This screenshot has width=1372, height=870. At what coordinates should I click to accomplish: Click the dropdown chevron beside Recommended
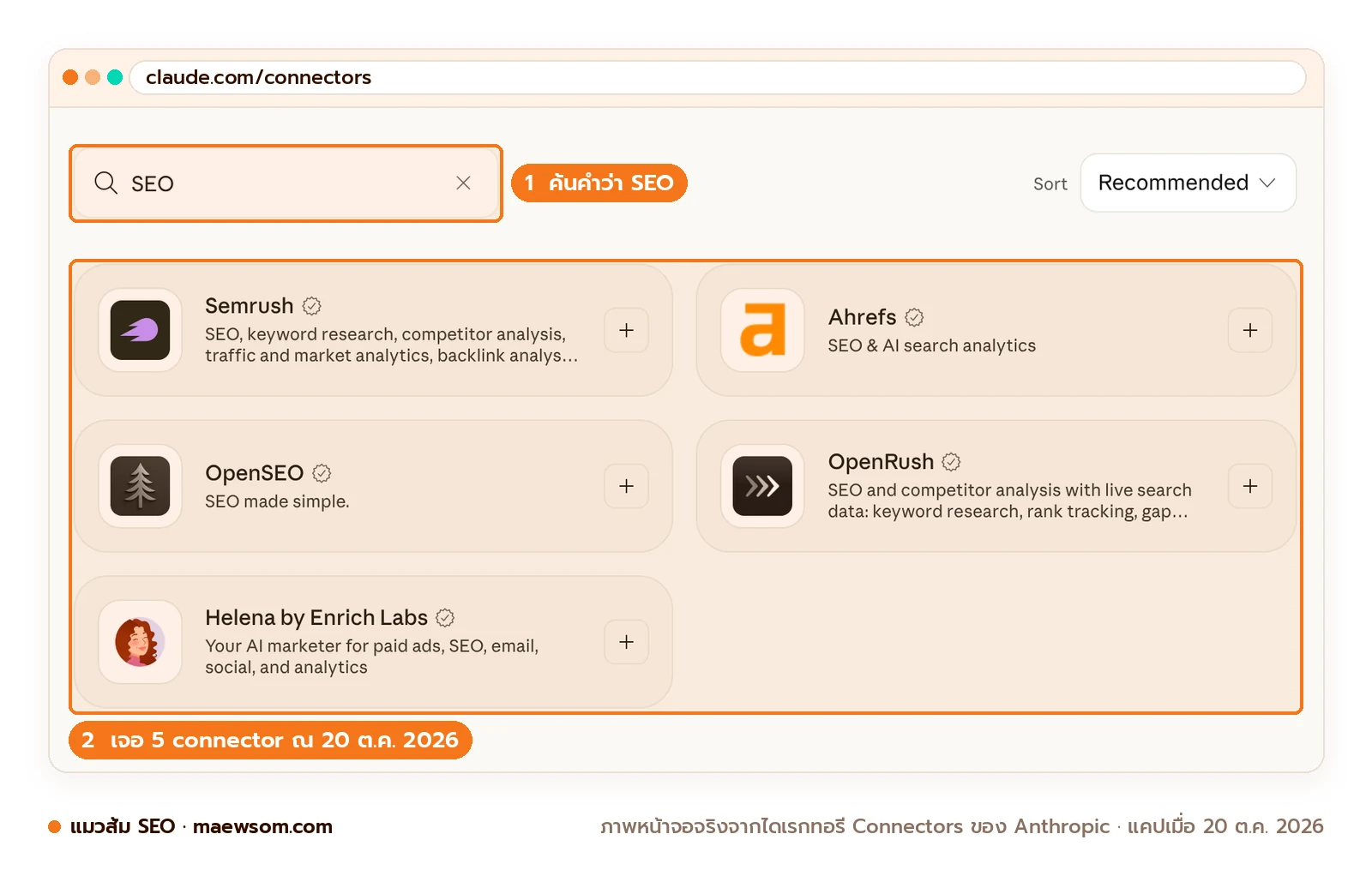click(1267, 183)
